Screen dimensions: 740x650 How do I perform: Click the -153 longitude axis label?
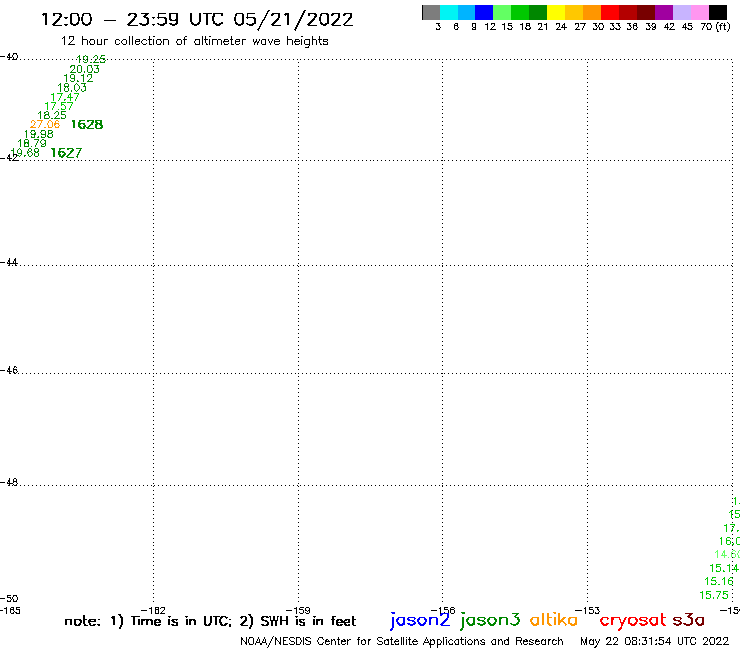[x=588, y=611]
